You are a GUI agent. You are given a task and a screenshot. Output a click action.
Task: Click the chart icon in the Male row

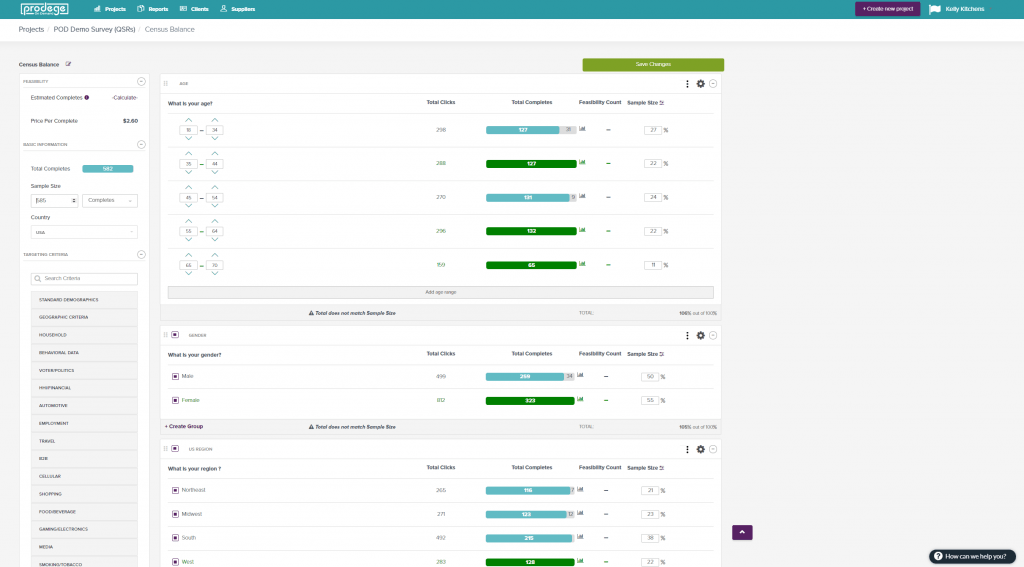580,375
